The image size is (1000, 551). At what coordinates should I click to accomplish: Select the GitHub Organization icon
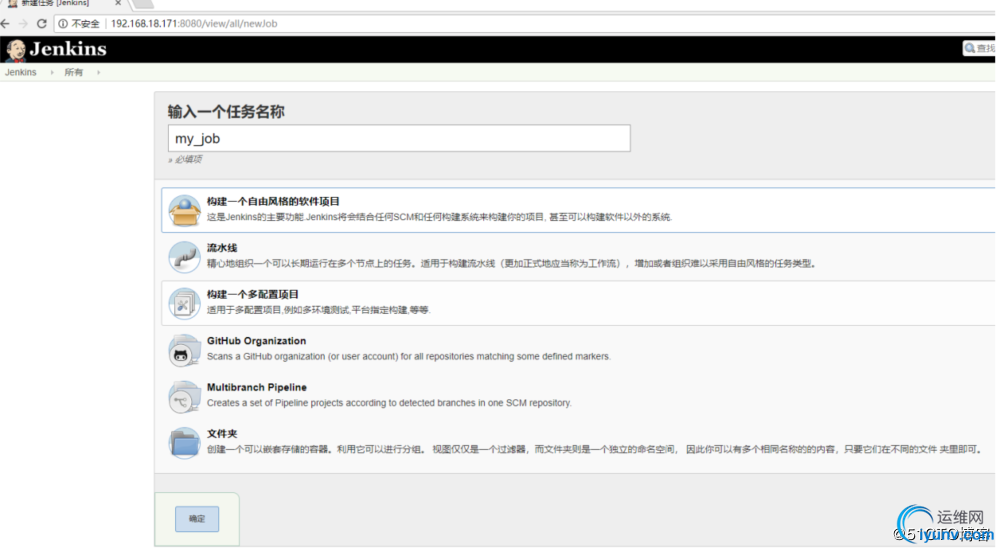click(x=184, y=350)
